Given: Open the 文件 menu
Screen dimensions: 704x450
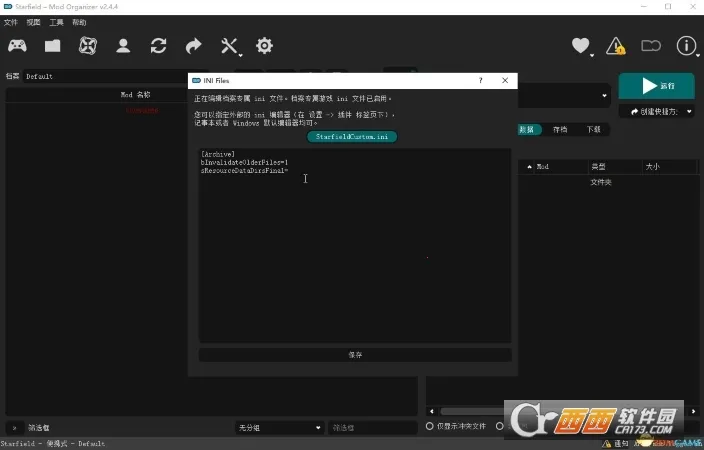Looking at the screenshot, I should coord(10,22).
